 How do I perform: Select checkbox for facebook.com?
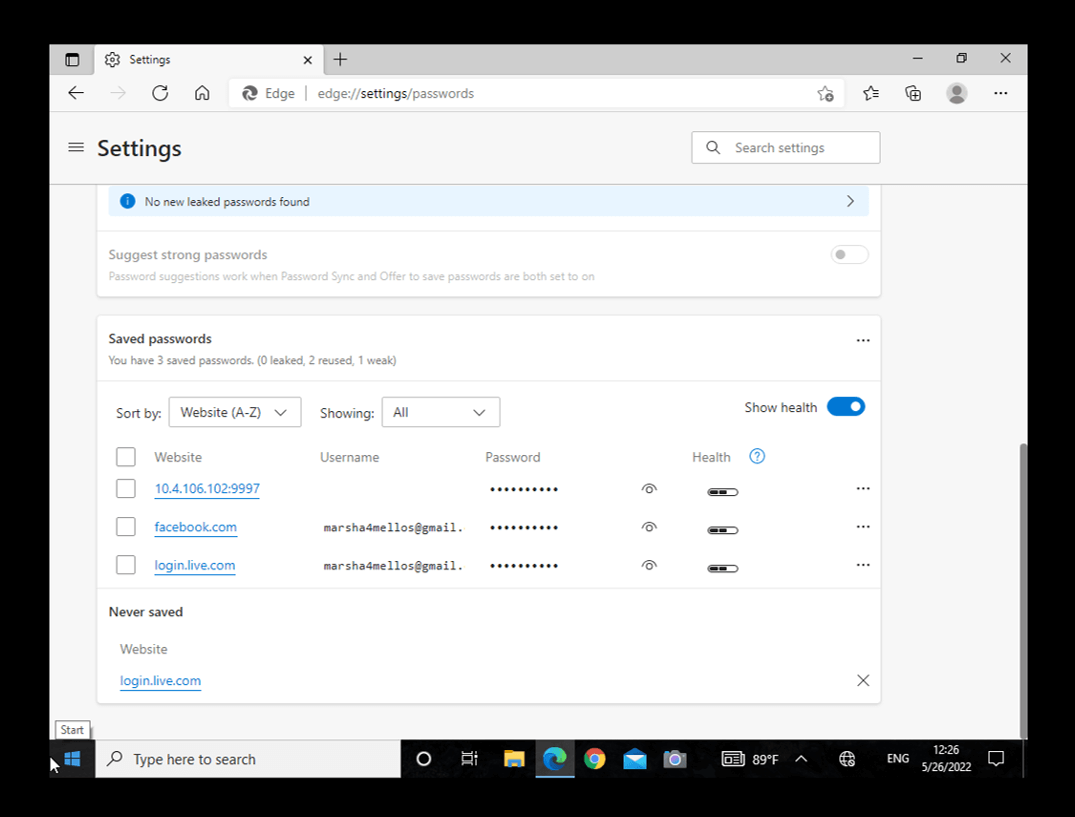(125, 527)
